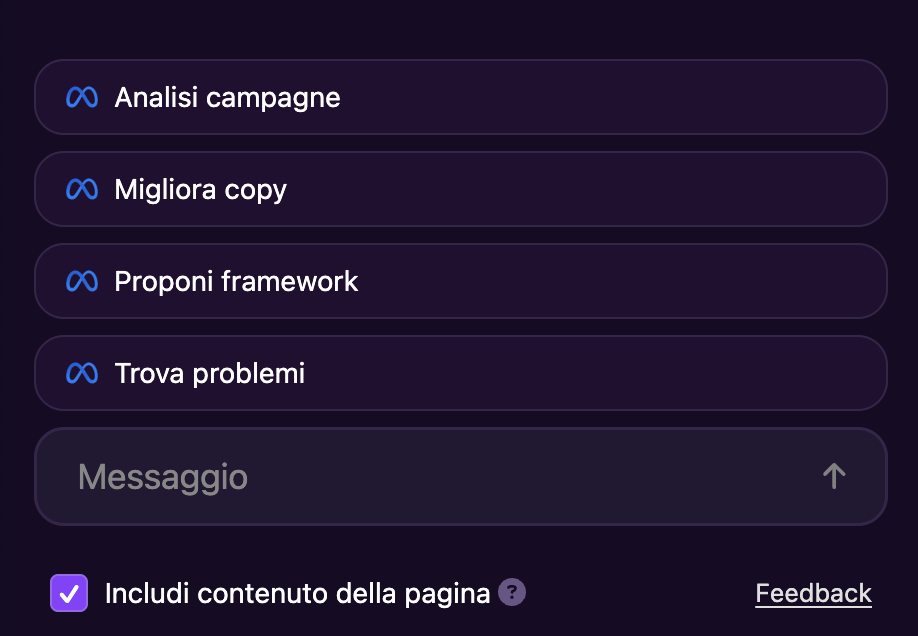Image resolution: width=918 pixels, height=636 pixels.
Task: Click the Meta logo beside Proponi framework
Action: (82, 281)
